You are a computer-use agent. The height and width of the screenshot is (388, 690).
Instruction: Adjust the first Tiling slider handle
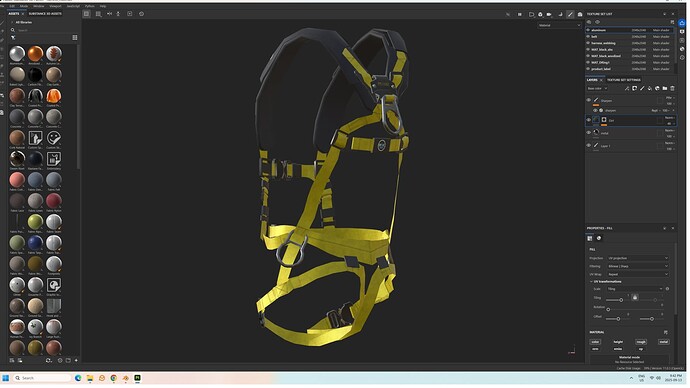[x=621, y=300]
